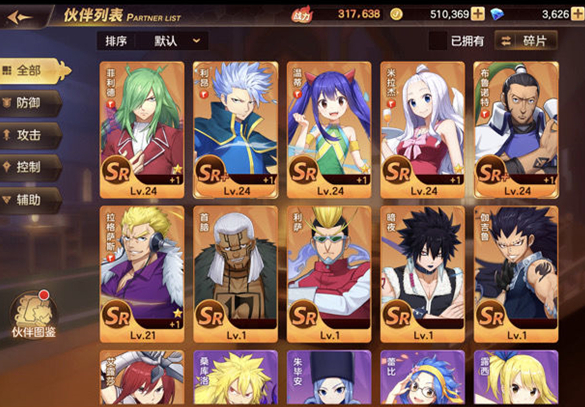Click the gold coin icon
The image size is (585, 407).
pyautogui.click(x=396, y=15)
